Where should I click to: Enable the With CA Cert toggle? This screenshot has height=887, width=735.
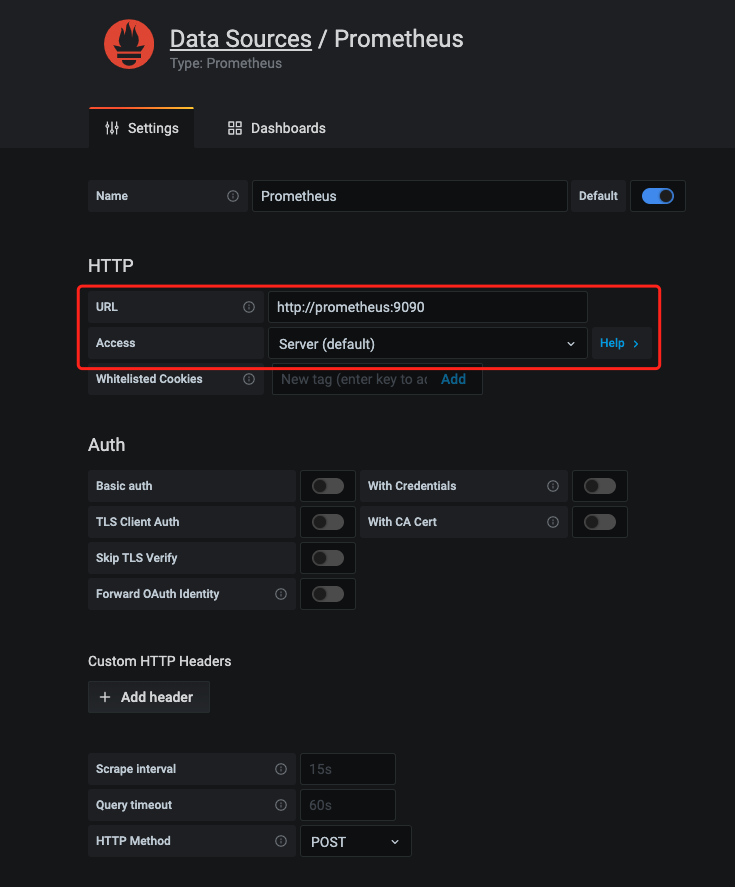600,522
